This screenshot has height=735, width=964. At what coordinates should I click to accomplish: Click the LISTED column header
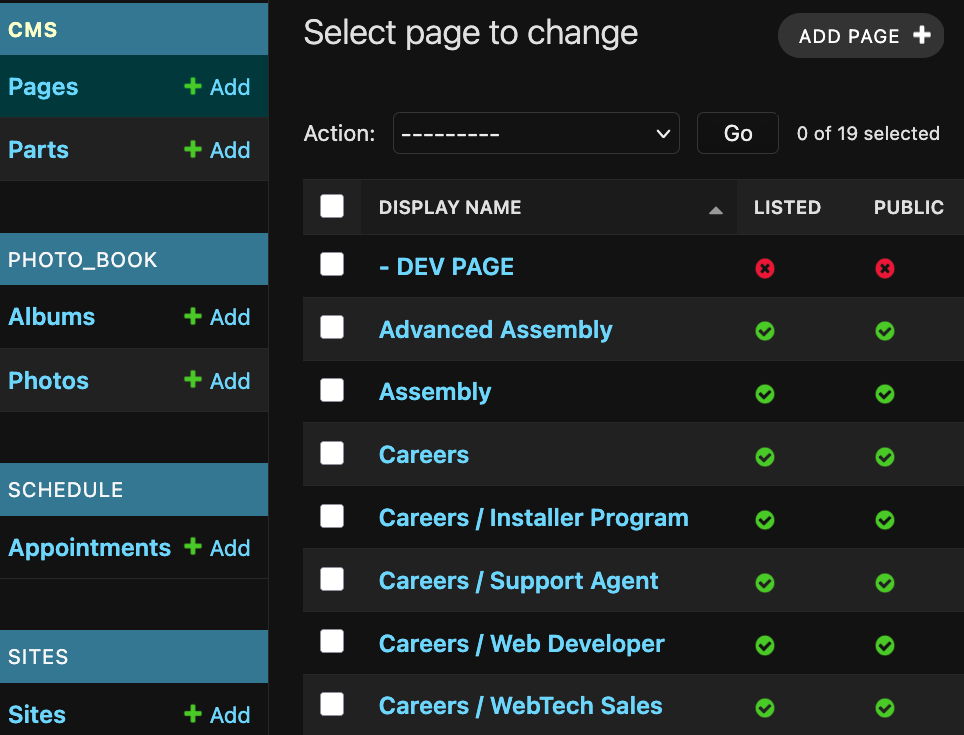787,207
